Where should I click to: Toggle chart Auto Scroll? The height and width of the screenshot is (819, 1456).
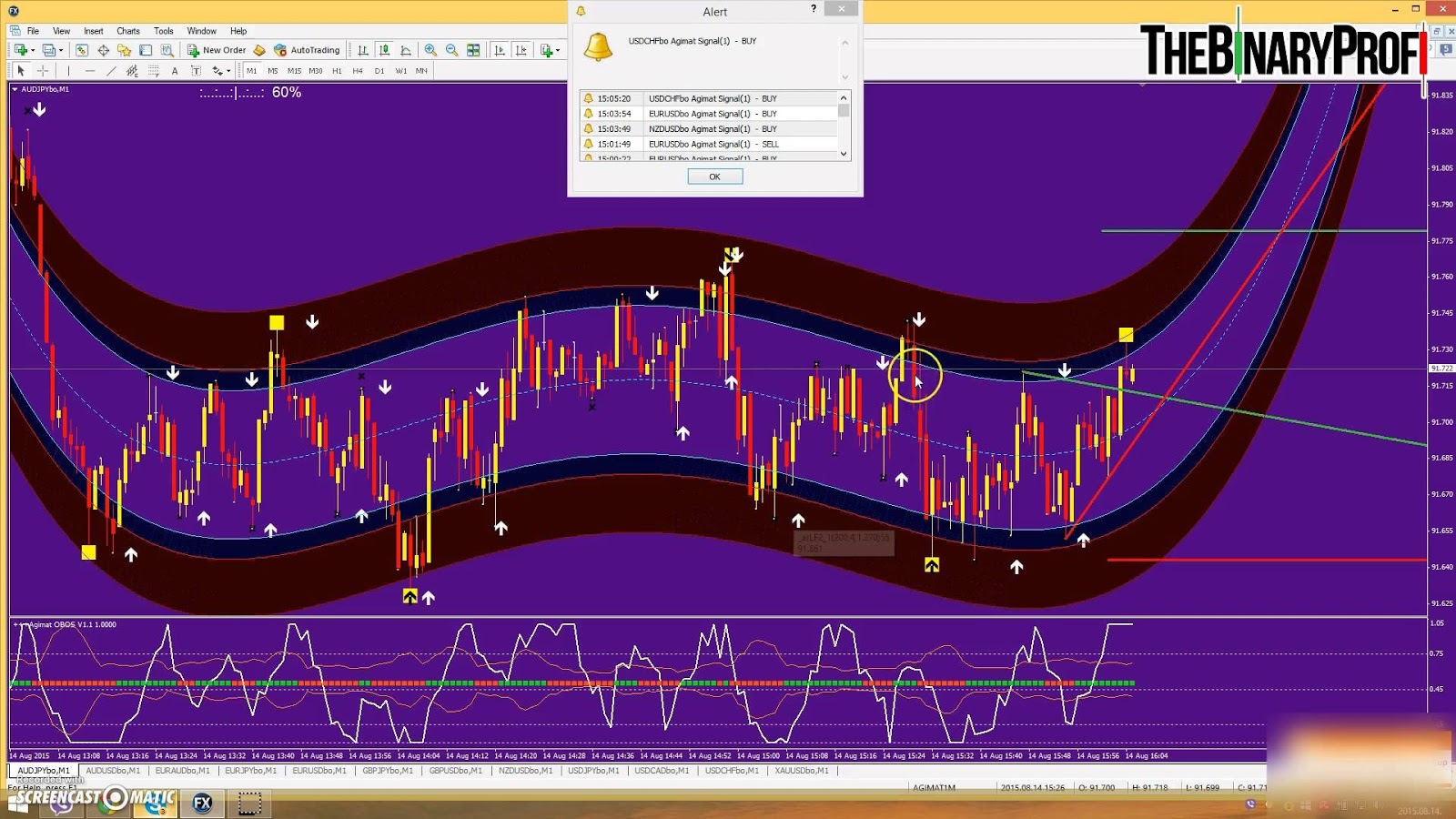point(500,50)
